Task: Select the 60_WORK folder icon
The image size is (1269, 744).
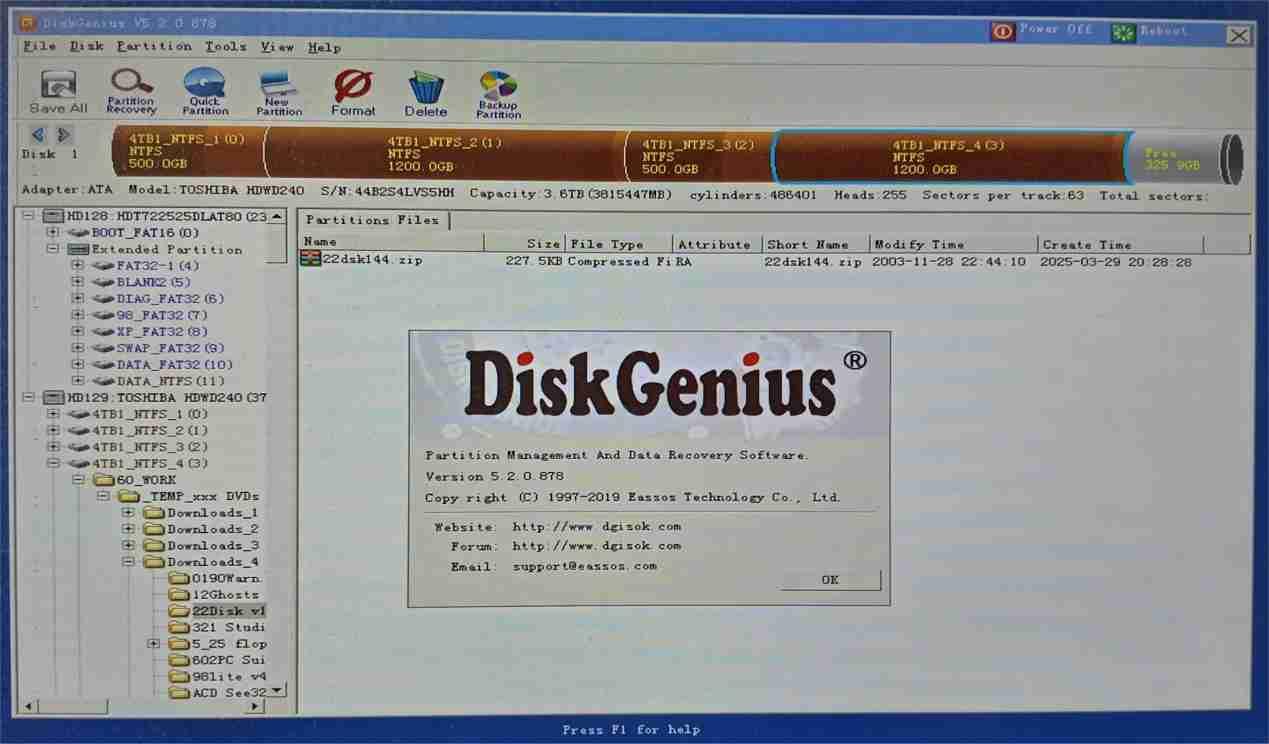Action: [x=103, y=480]
